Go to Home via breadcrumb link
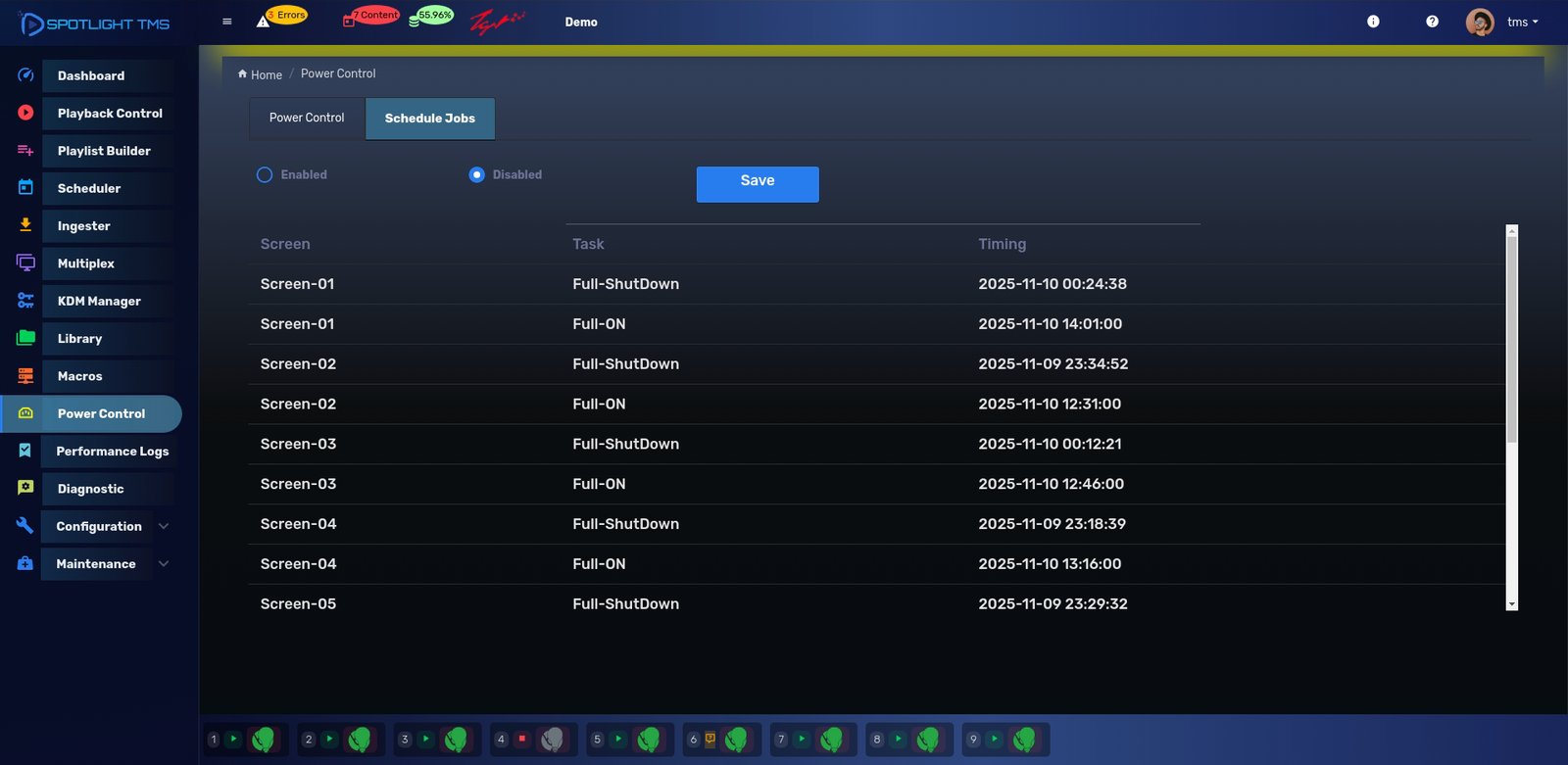 pyautogui.click(x=266, y=75)
